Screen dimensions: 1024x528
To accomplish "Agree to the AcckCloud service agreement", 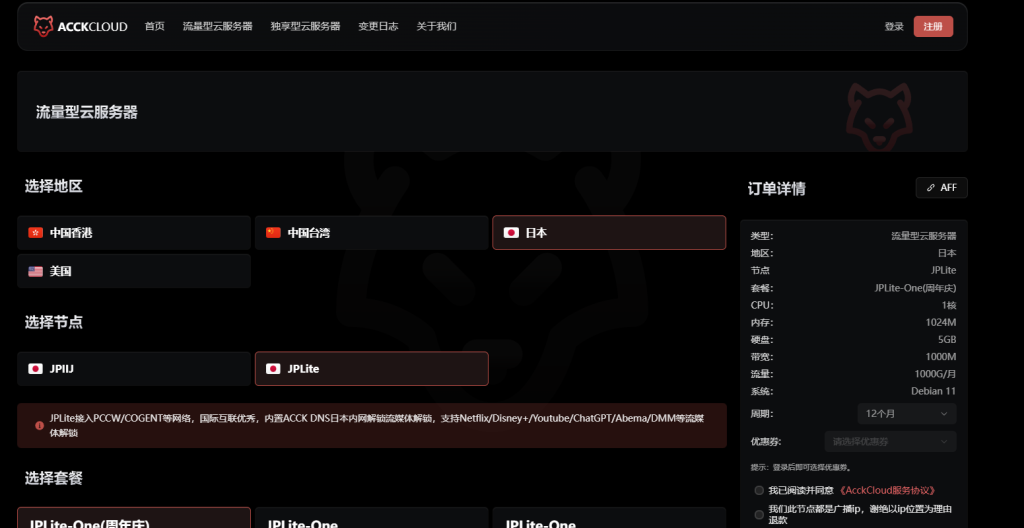I will [759, 490].
